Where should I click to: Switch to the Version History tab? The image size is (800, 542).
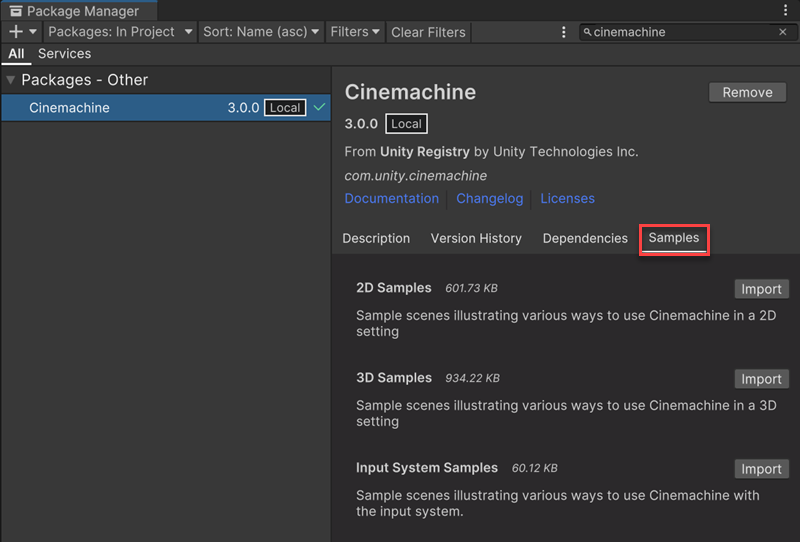[476, 238]
